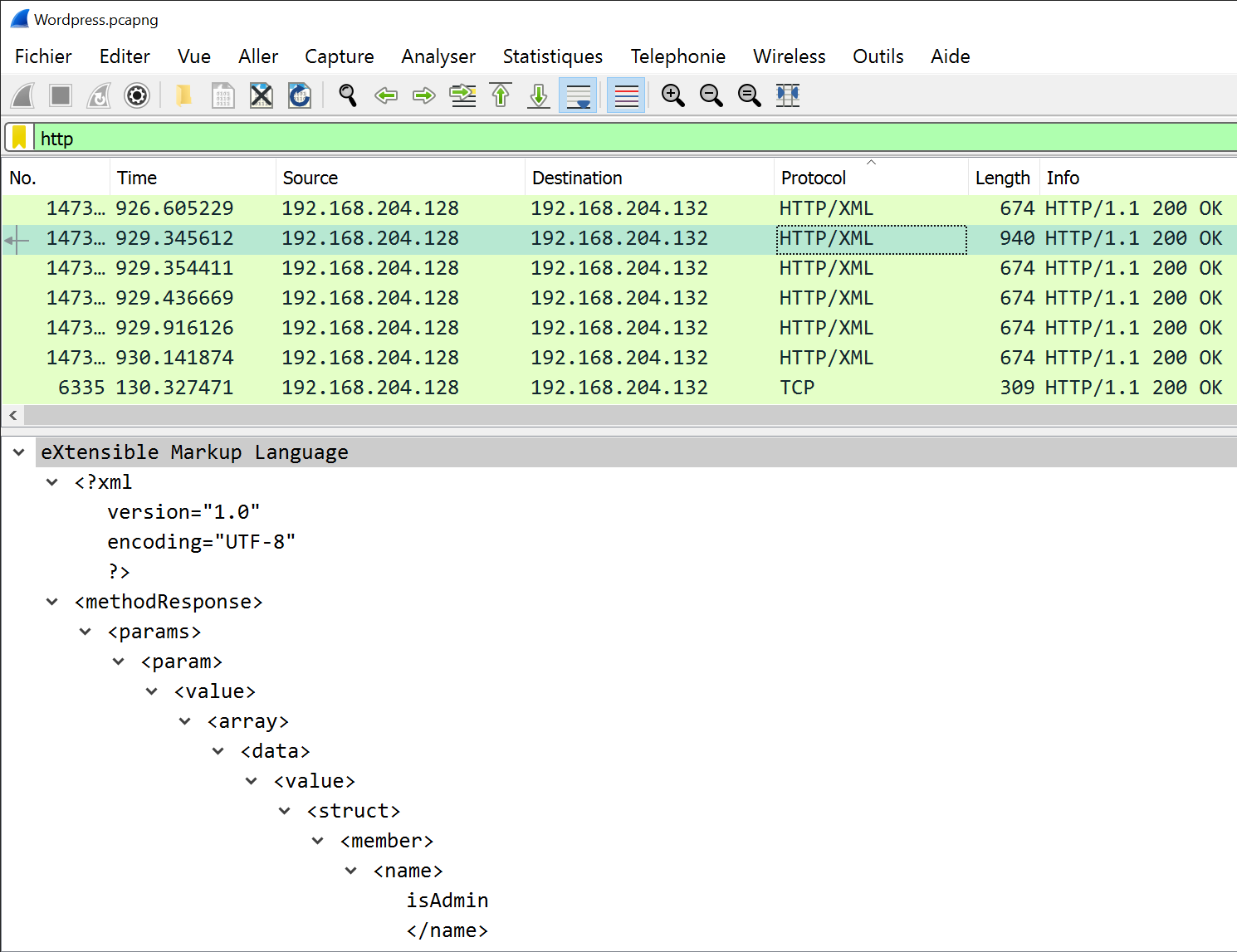1237x952 pixels.
Task: Open the Wireless menu
Action: pyautogui.click(x=790, y=56)
